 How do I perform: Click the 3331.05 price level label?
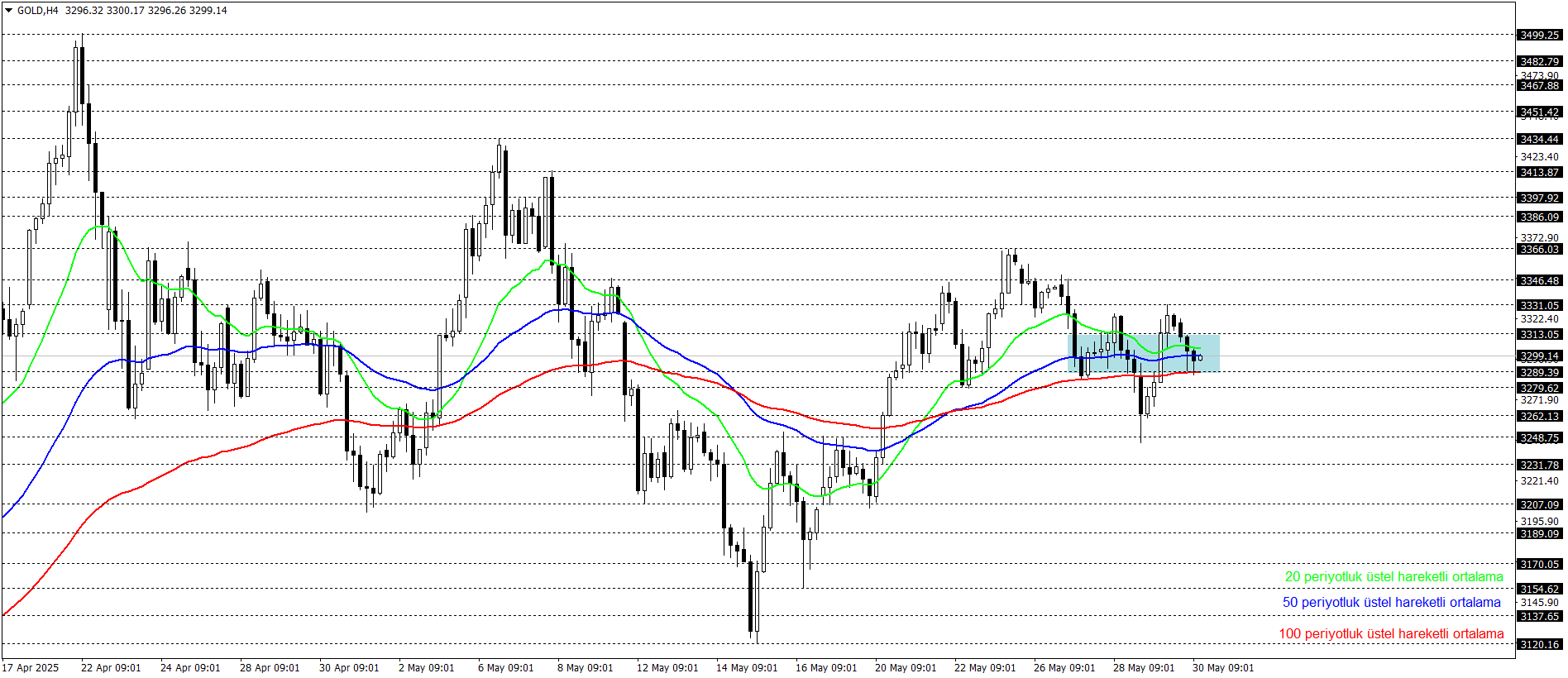[1539, 306]
